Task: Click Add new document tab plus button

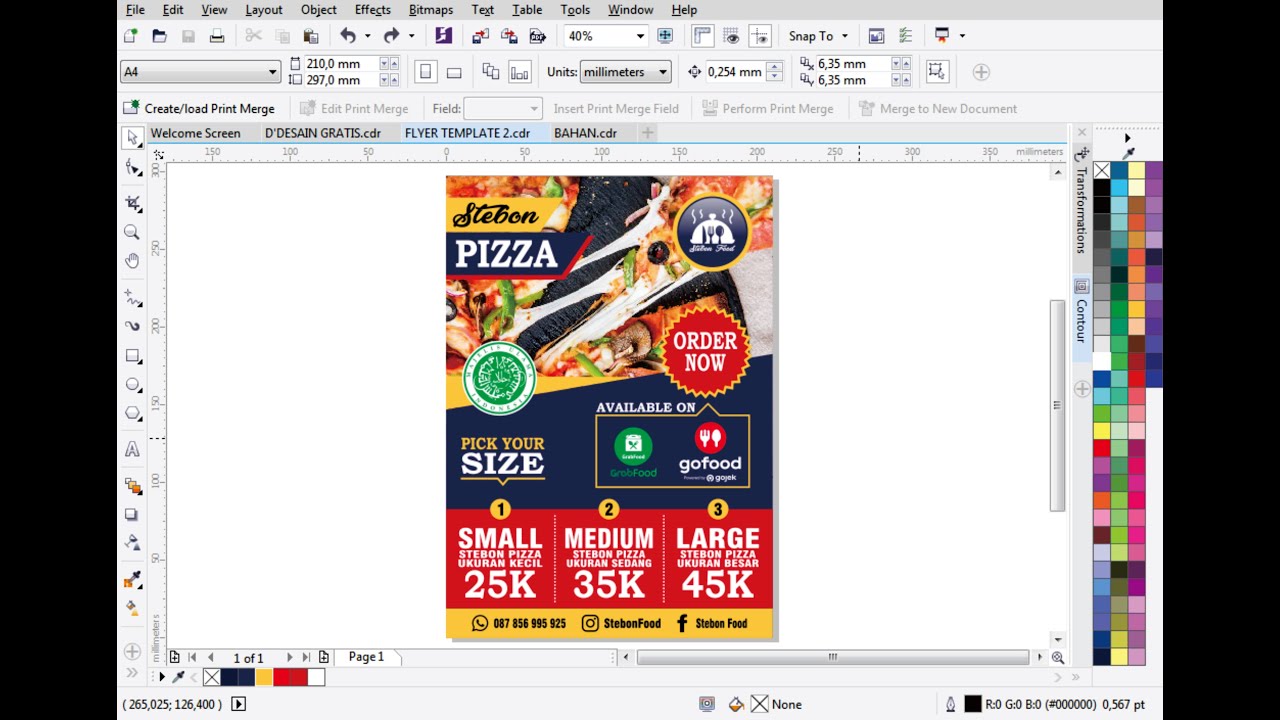Action: (x=648, y=132)
